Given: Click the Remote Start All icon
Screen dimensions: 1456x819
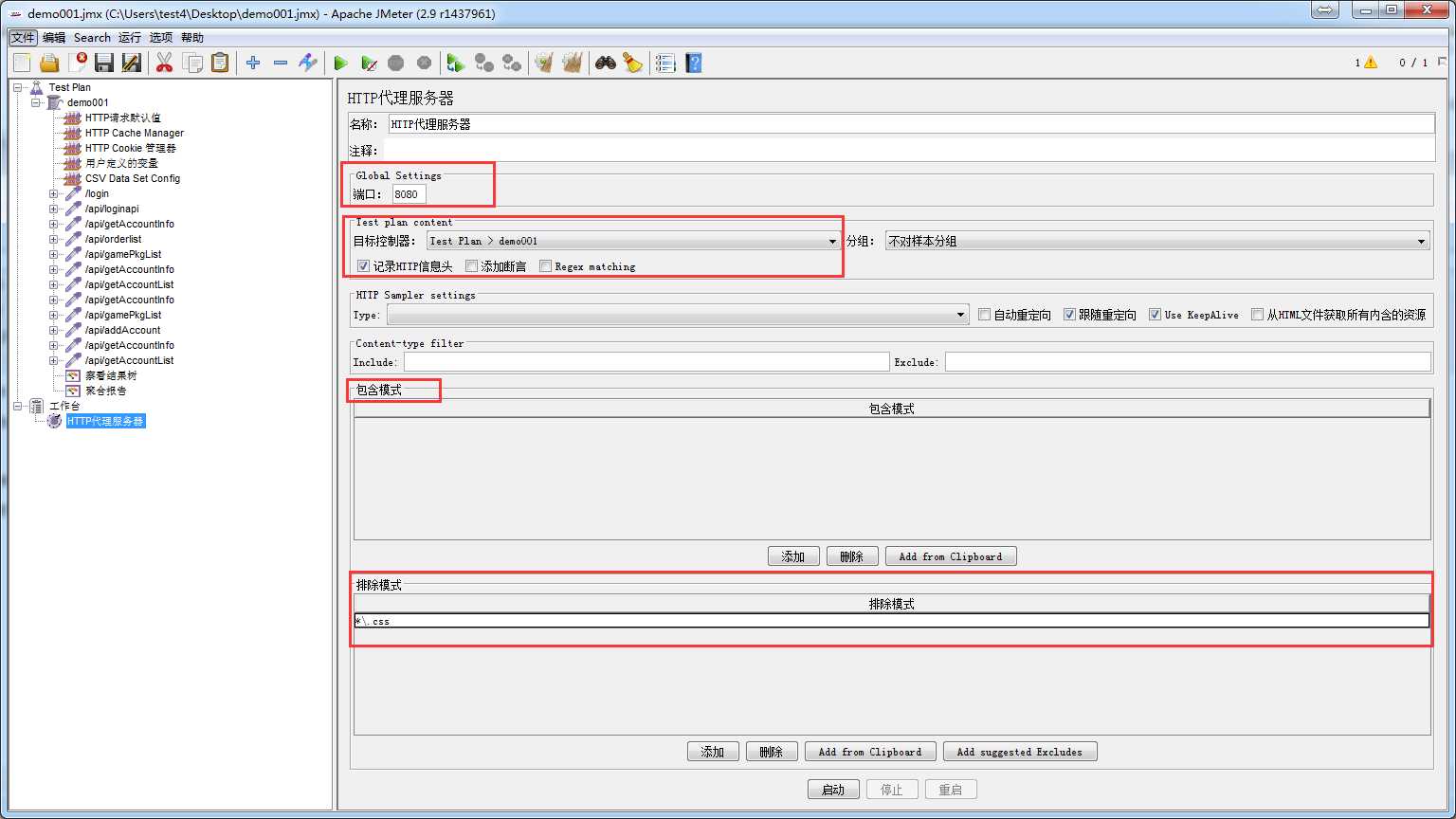Looking at the screenshot, I should point(456,63).
